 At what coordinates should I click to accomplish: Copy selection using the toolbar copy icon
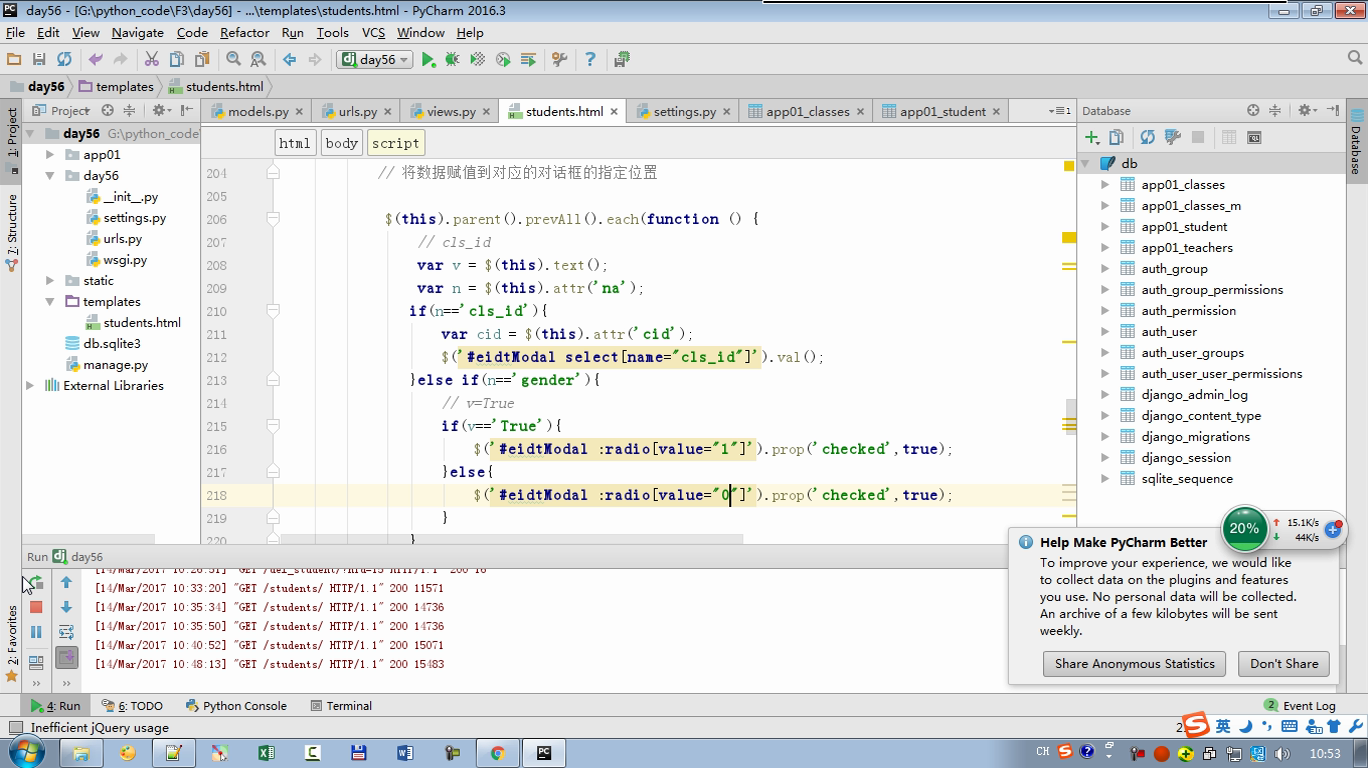tap(177, 60)
